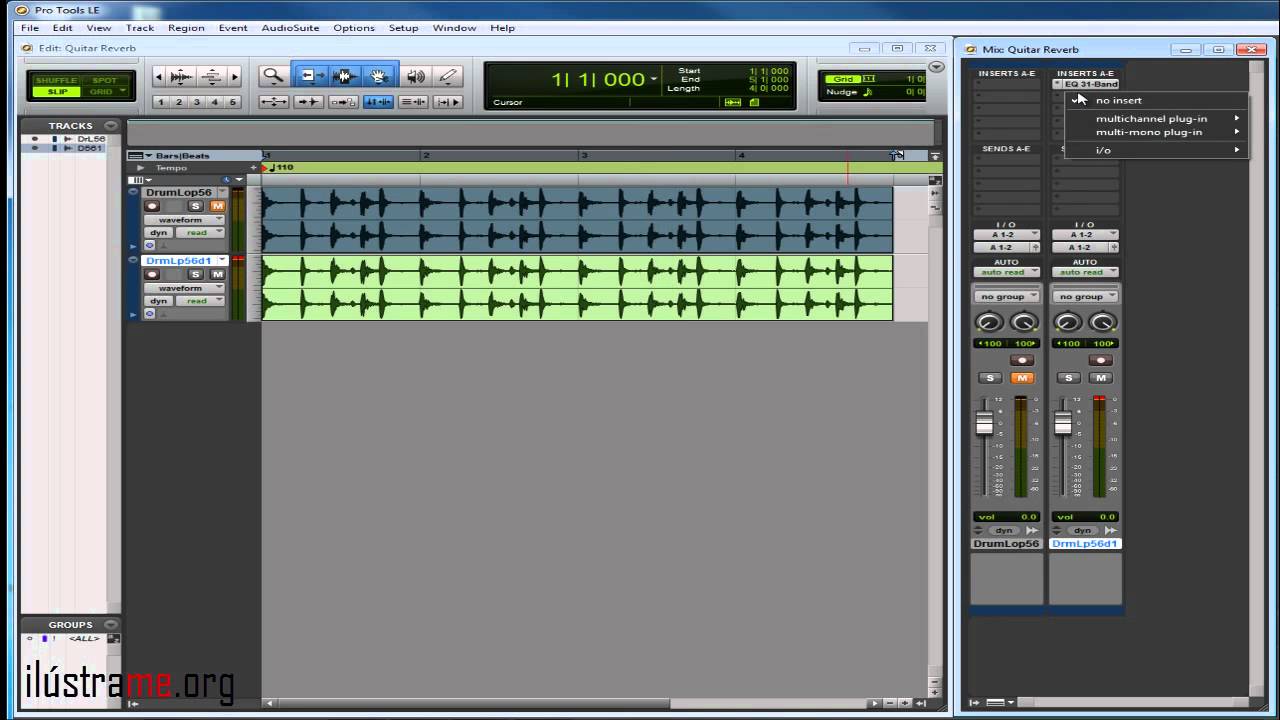Screen dimensions: 1280x720
Task: Open DrumLop56 mixer 'no group' selector
Action: (1007, 296)
